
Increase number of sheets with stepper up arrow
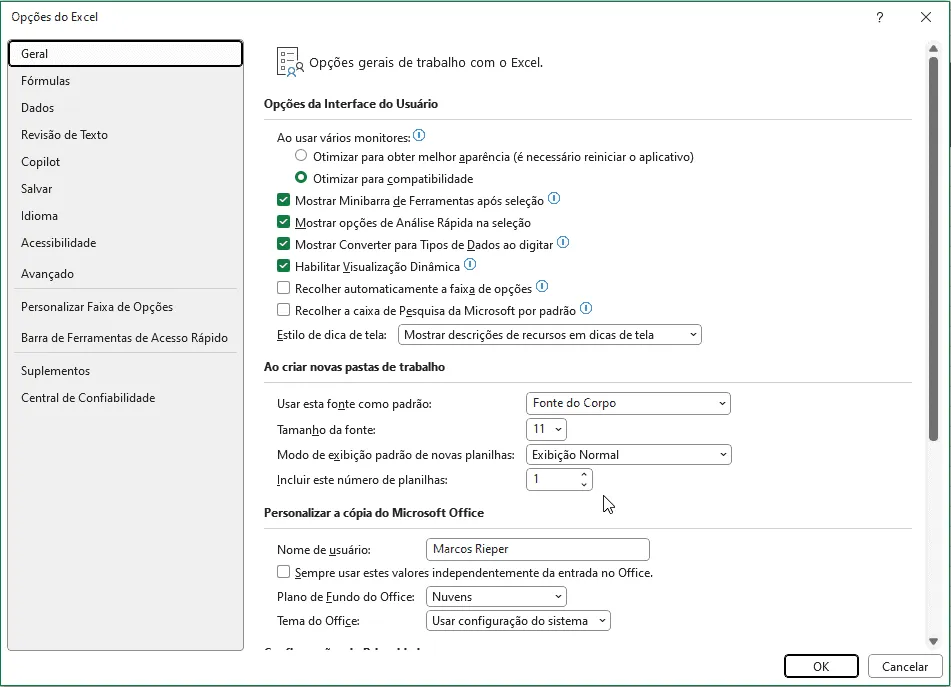point(583,475)
